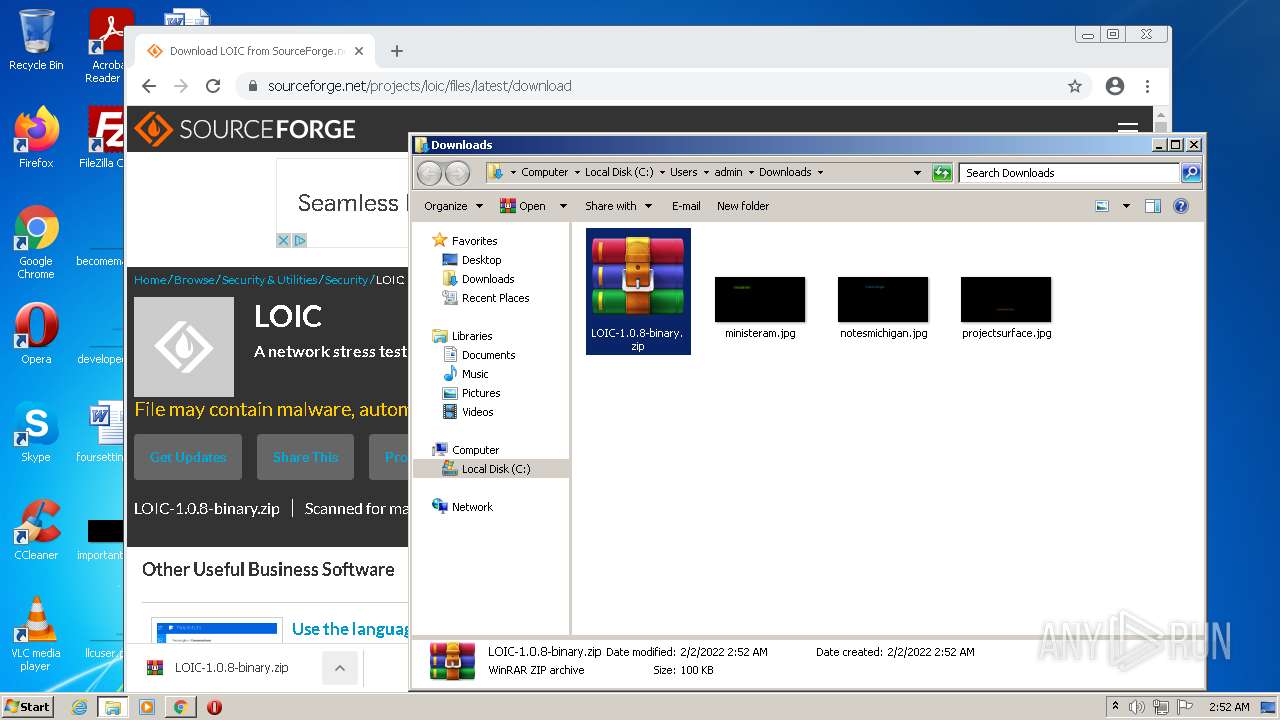Reload the SourceForge page in Chrome
Viewport: 1280px width, 720px height.
point(213,86)
